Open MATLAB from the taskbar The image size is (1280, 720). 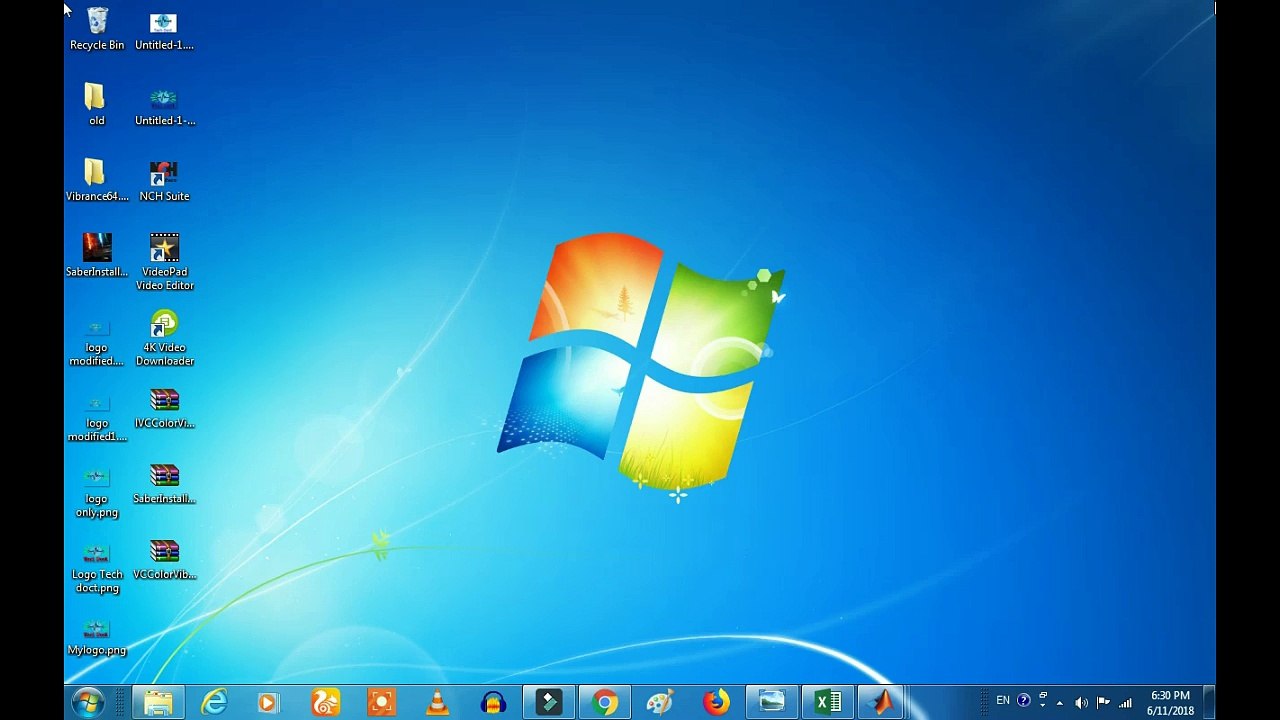click(883, 703)
